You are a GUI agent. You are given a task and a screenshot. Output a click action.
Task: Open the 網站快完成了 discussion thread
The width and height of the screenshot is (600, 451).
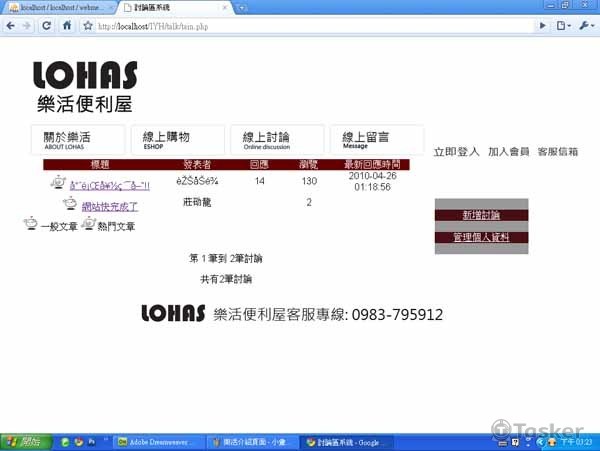110,207
